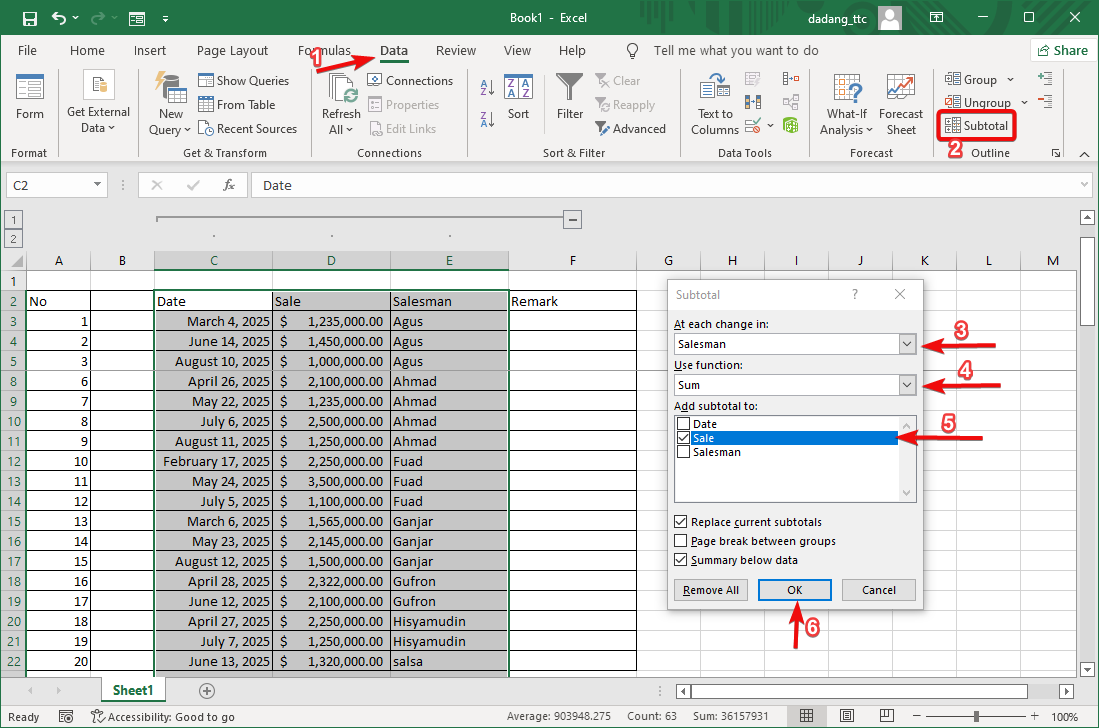
Task: Sort Z to A descending
Action: (x=487, y=119)
